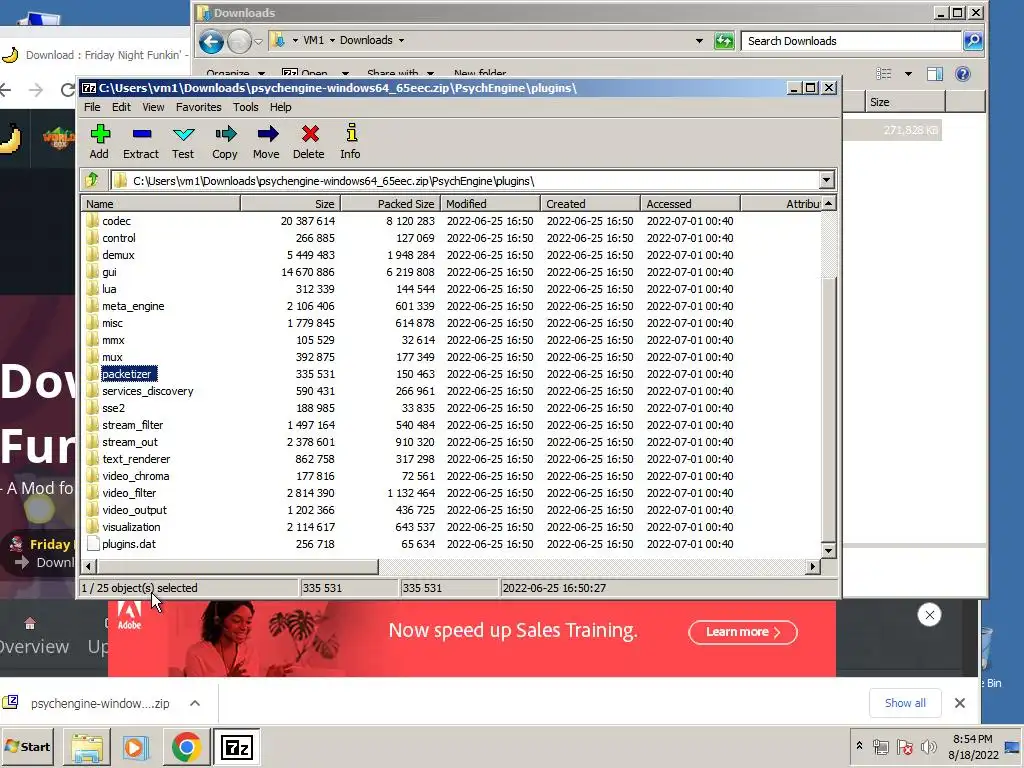Expand the Downloads breadcrumb arrow

(x=401, y=40)
